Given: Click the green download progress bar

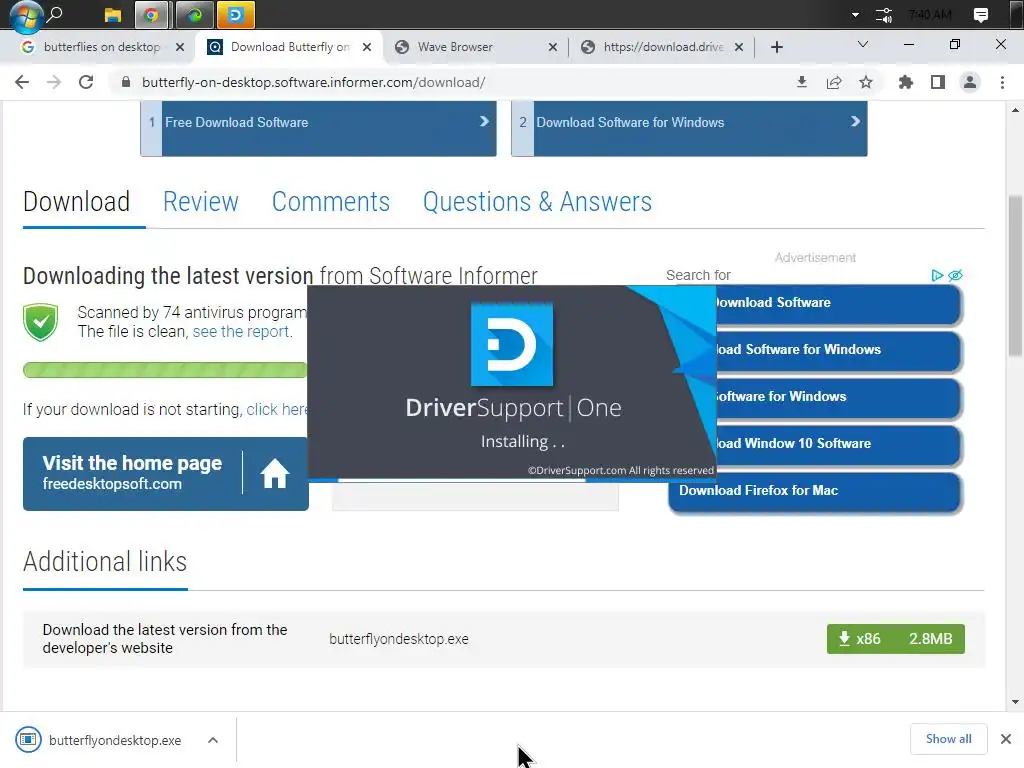Looking at the screenshot, I should (x=165, y=370).
